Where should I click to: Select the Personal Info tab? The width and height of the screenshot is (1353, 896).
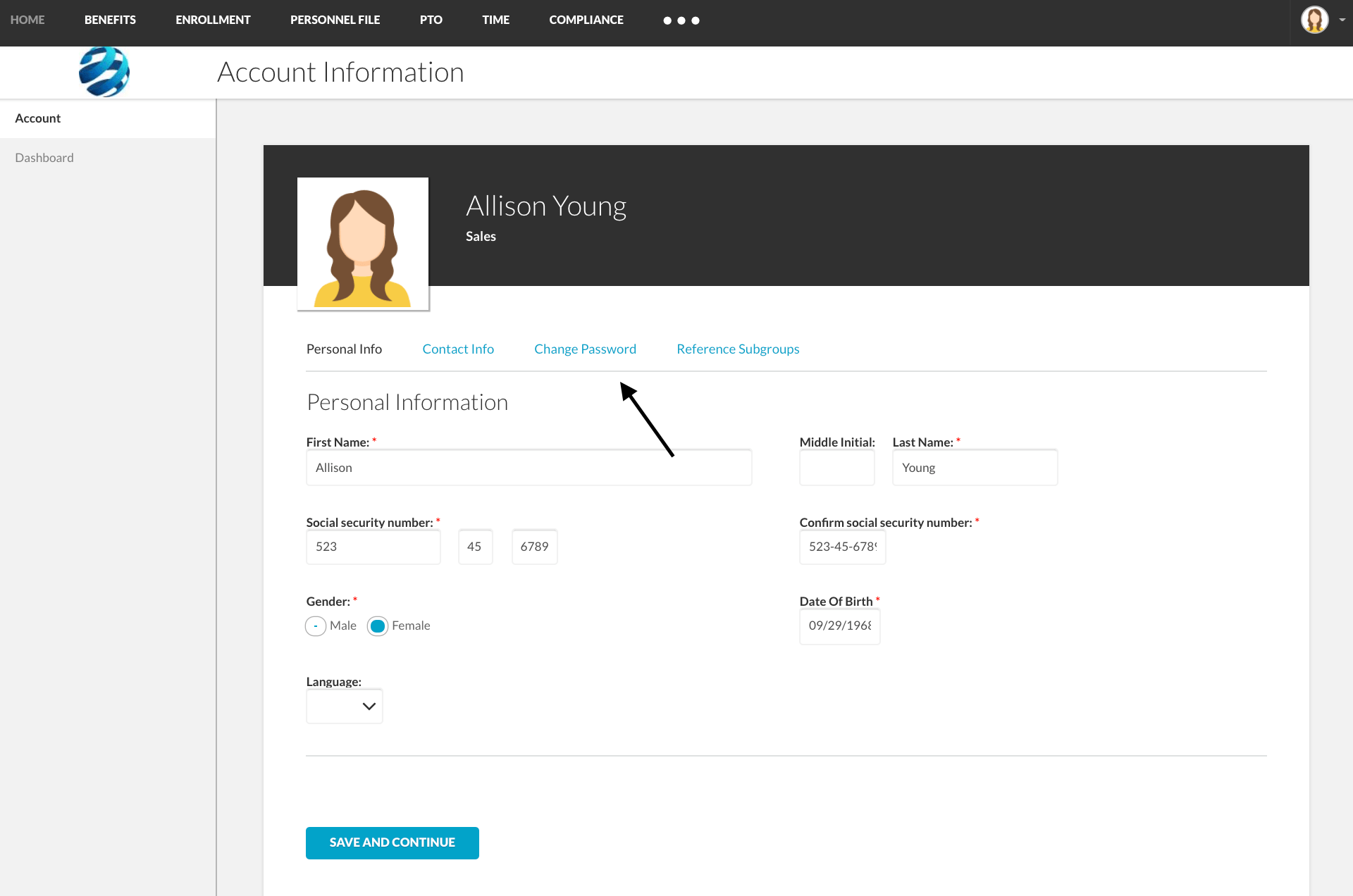click(x=344, y=349)
